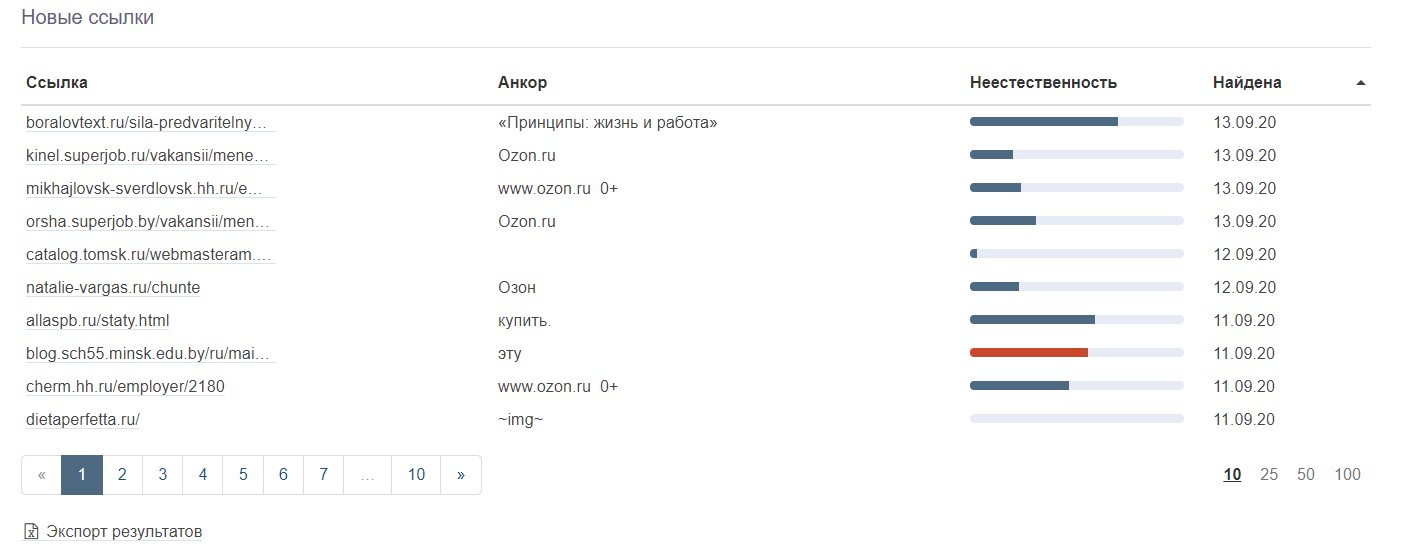Screen dimensions: 1403x555
Task: Open the dietaperfetta.ru link
Action: 83,420
